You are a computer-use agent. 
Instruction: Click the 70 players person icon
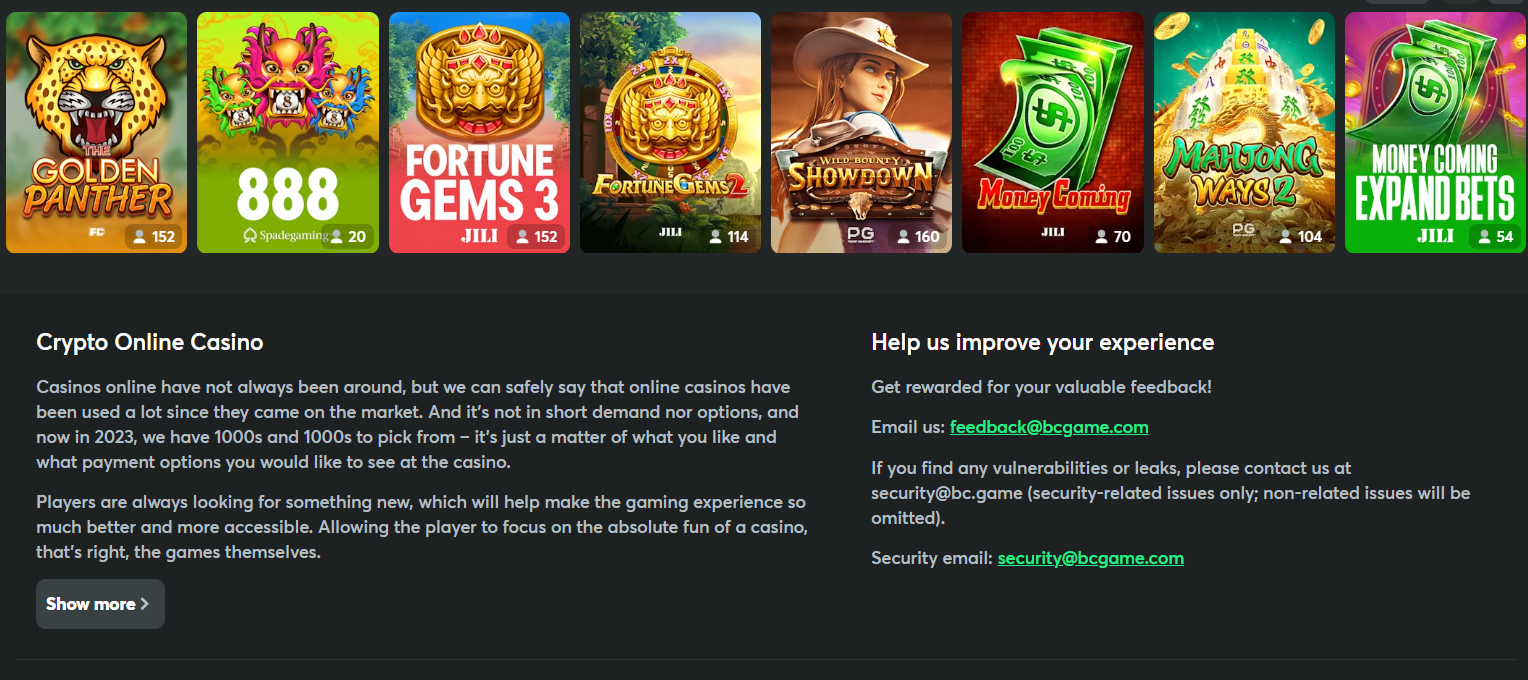tap(1101, 237)
